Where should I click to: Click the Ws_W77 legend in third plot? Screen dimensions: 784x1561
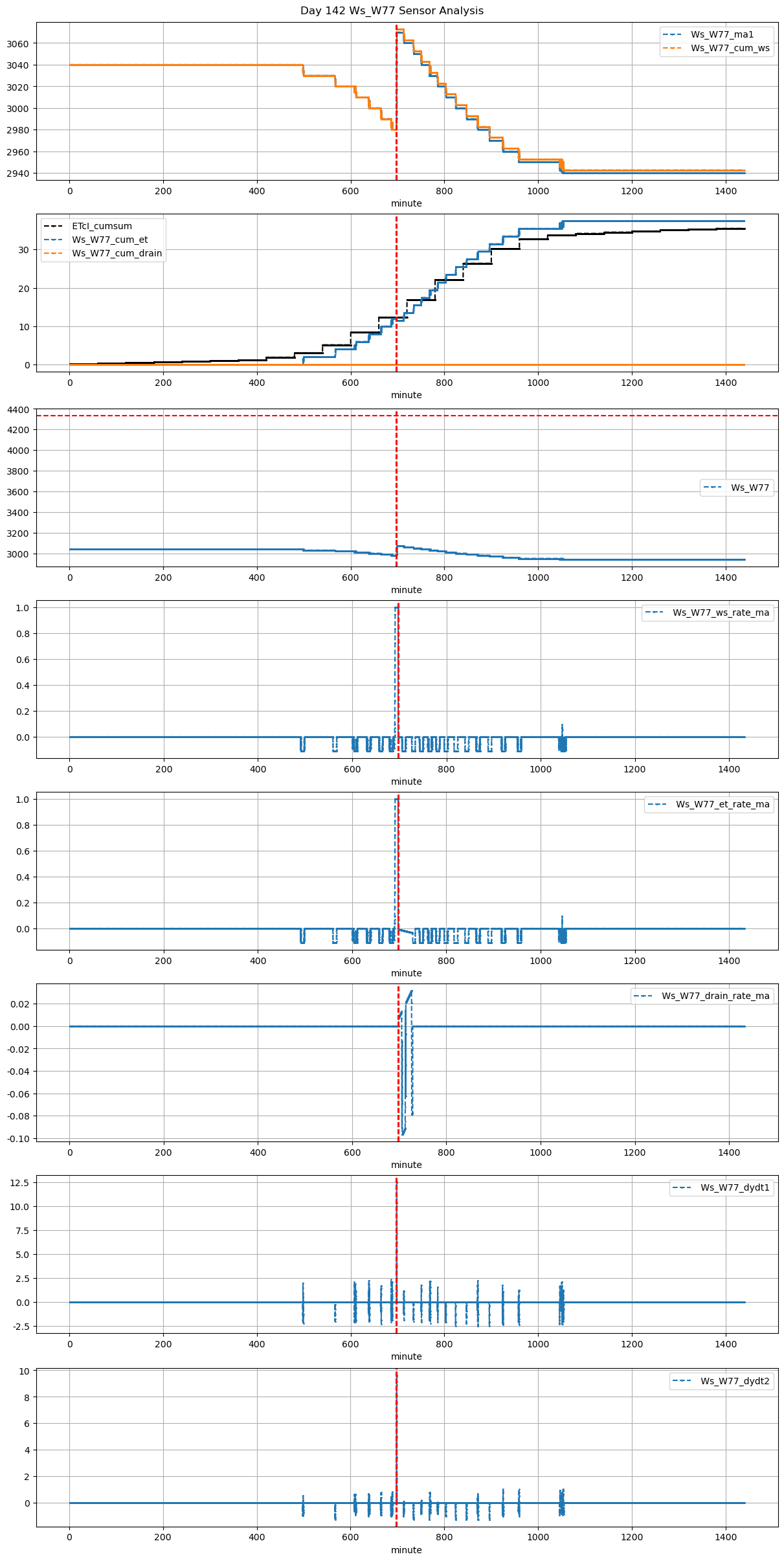(x=750, y=488)
